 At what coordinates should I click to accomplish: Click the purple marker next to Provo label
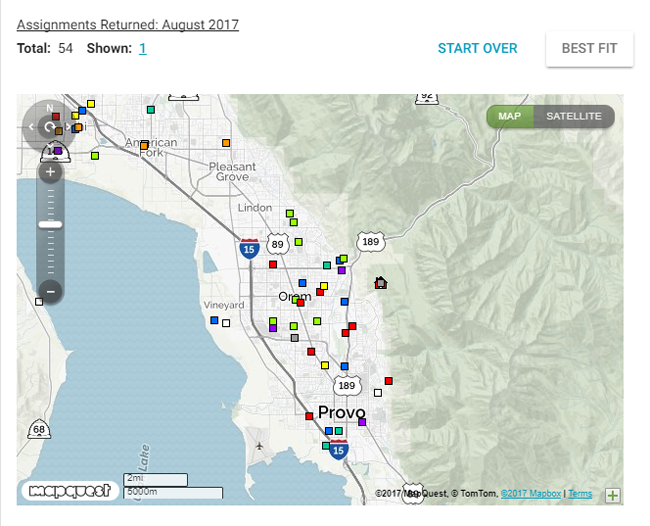(362, 422)
